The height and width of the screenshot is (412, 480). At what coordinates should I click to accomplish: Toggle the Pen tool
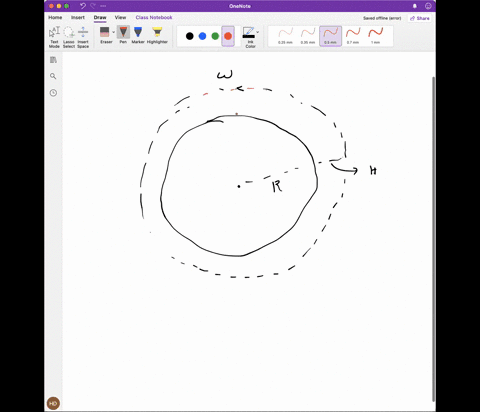pos(123,35)
